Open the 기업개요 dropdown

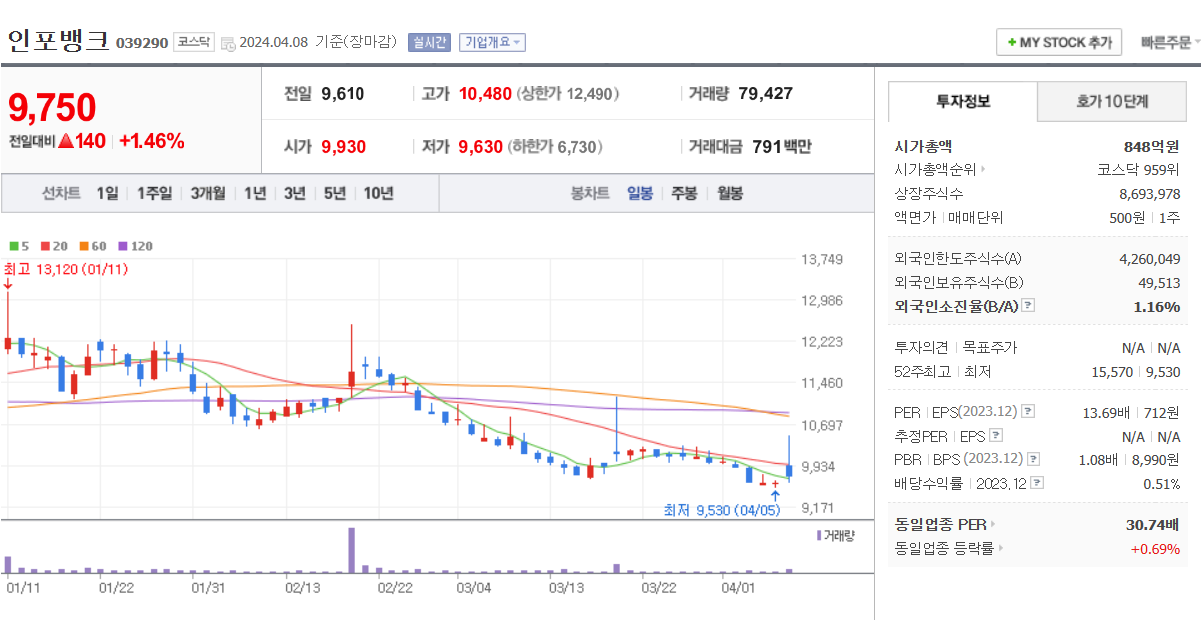[x=492, y=42]
